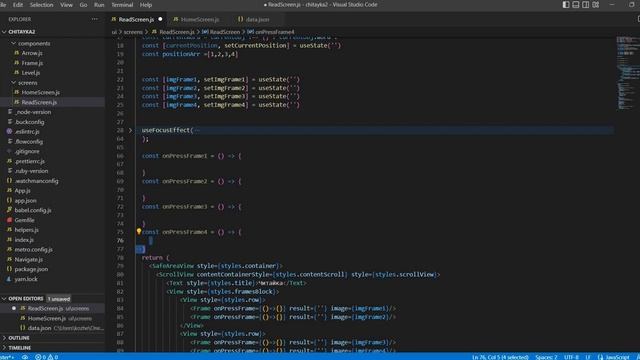This screenshot has height=360, width=640.
Task: Change encoding via UTF-8 status
Action: pyautogui.click(x=571, y=357)
